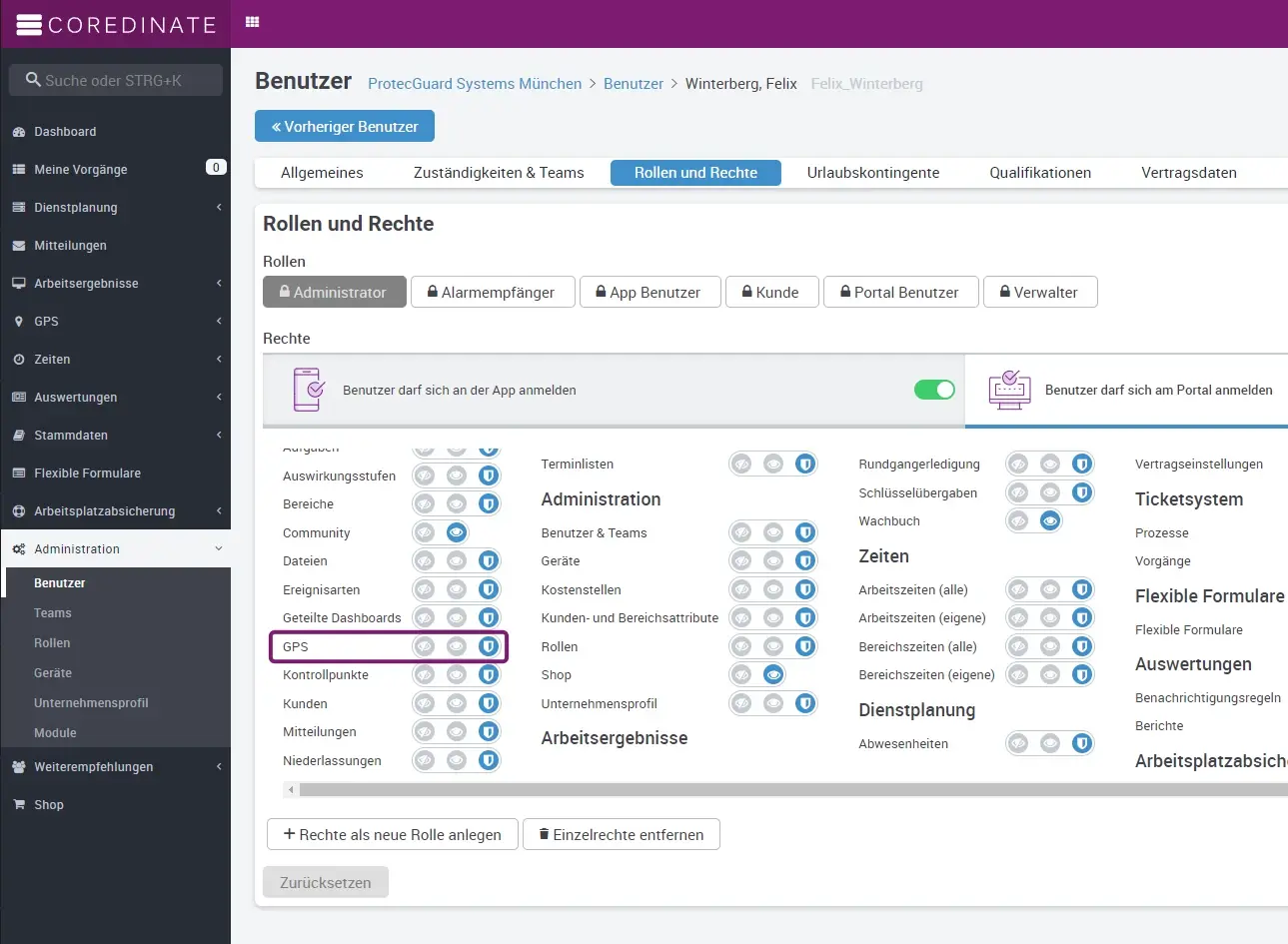Open the apps grid icon in header
Screen dimensions: 1288x944
pyautogui.click(x=253, y=22)
